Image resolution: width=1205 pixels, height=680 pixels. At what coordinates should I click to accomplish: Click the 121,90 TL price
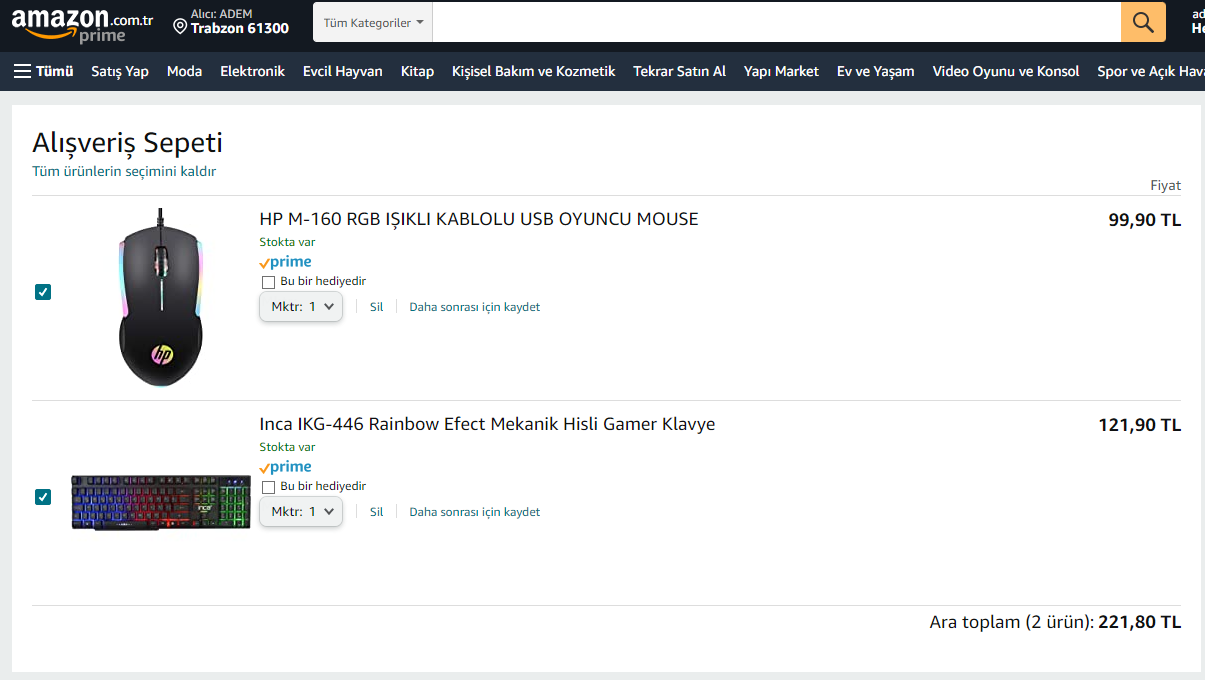coord(1140,425)
